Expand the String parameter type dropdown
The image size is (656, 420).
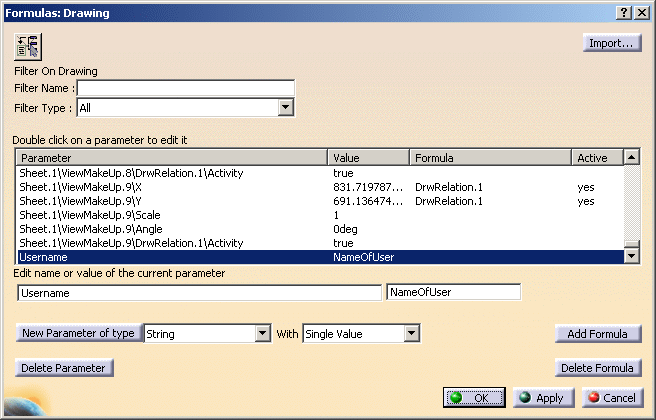(x=263, y=334)
